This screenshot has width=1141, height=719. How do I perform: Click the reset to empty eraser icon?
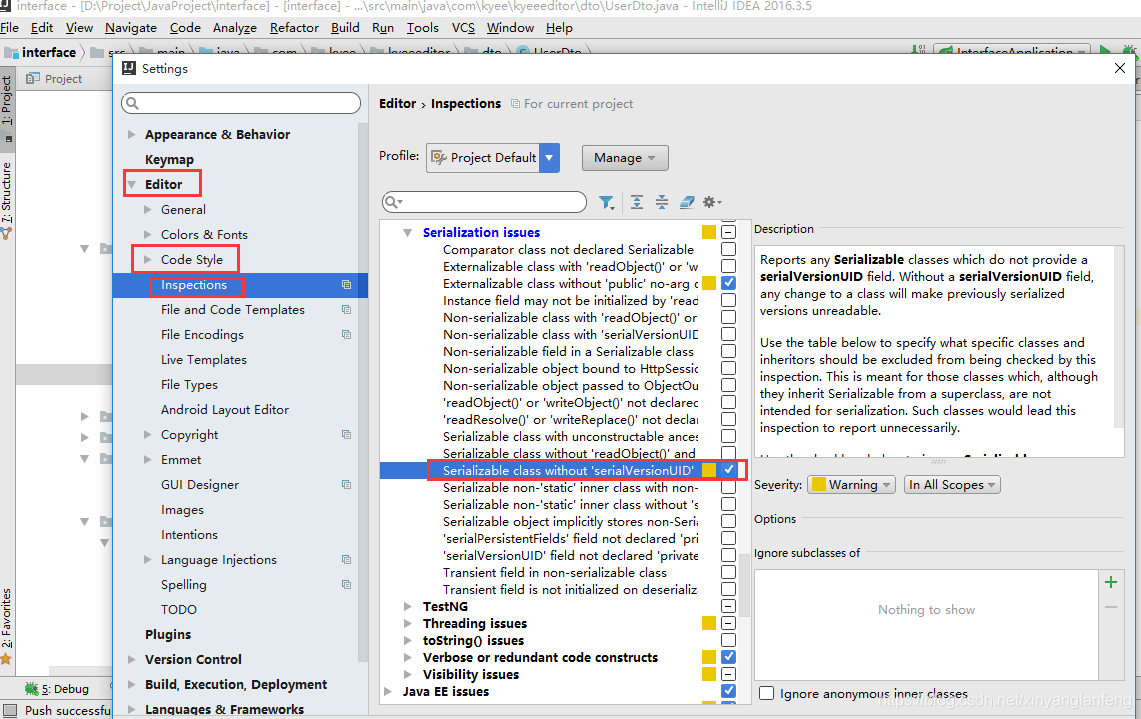[686, 202]
